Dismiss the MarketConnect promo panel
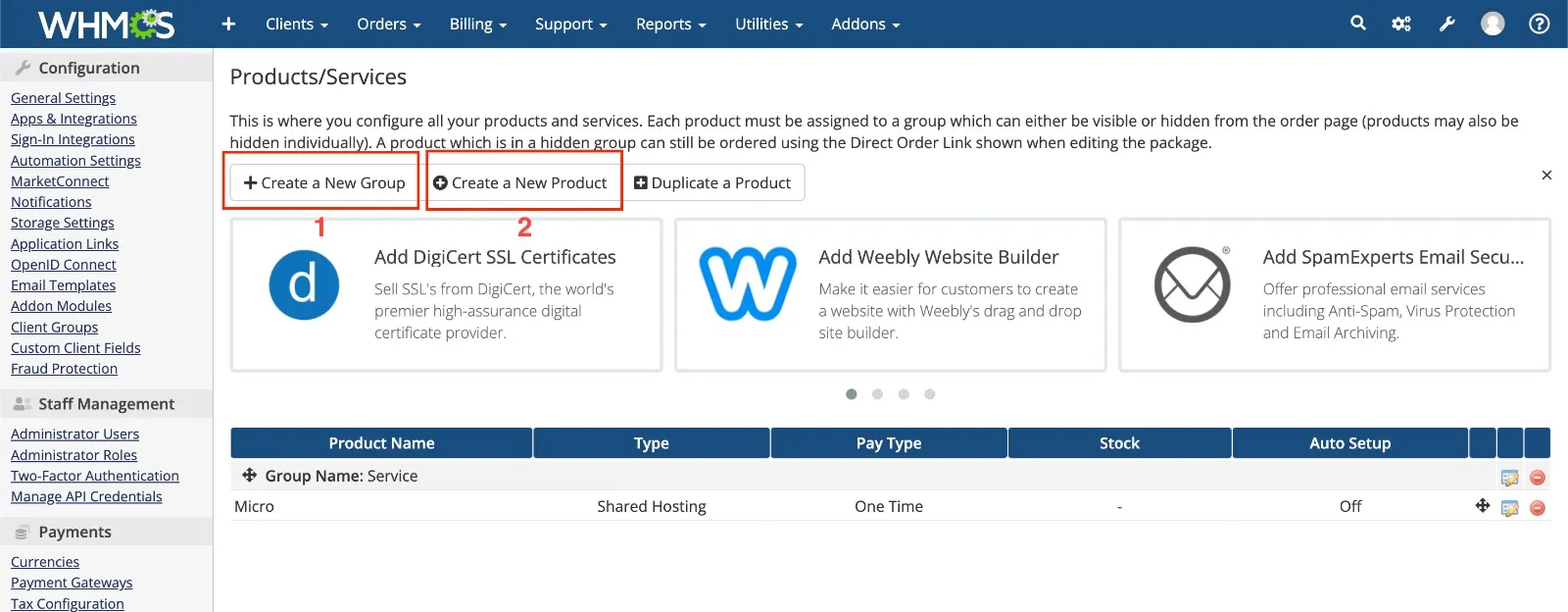Image resolution: width=1568 pixels, height=612 pixels. [x=1546, y=175]
